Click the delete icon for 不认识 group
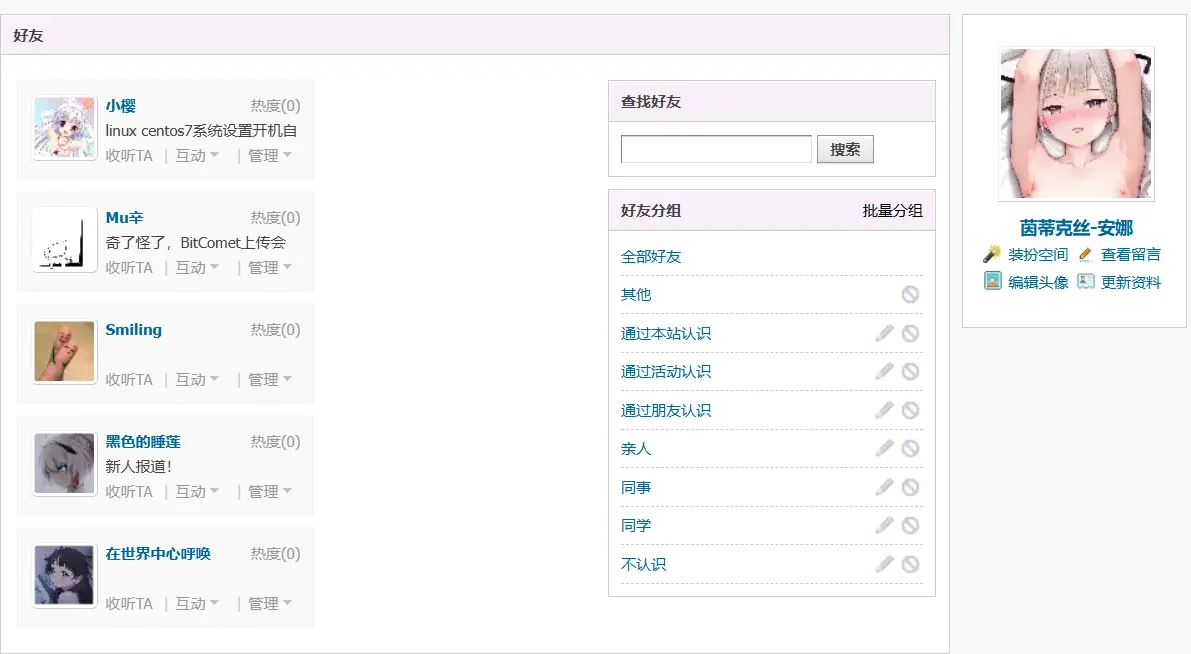 pyautogui.click(x=910, y=564)
